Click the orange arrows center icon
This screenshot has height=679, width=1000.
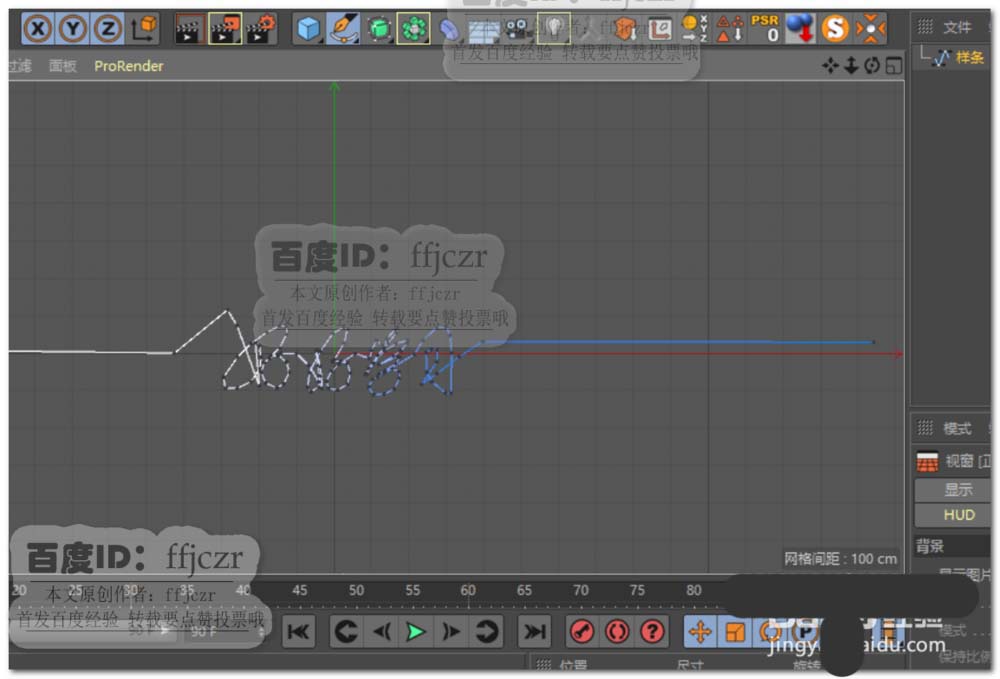(871, 29)
